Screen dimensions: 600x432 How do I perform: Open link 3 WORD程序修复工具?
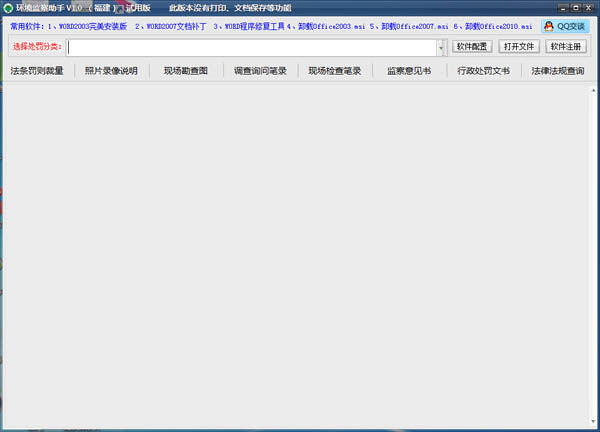pos(249,26)
